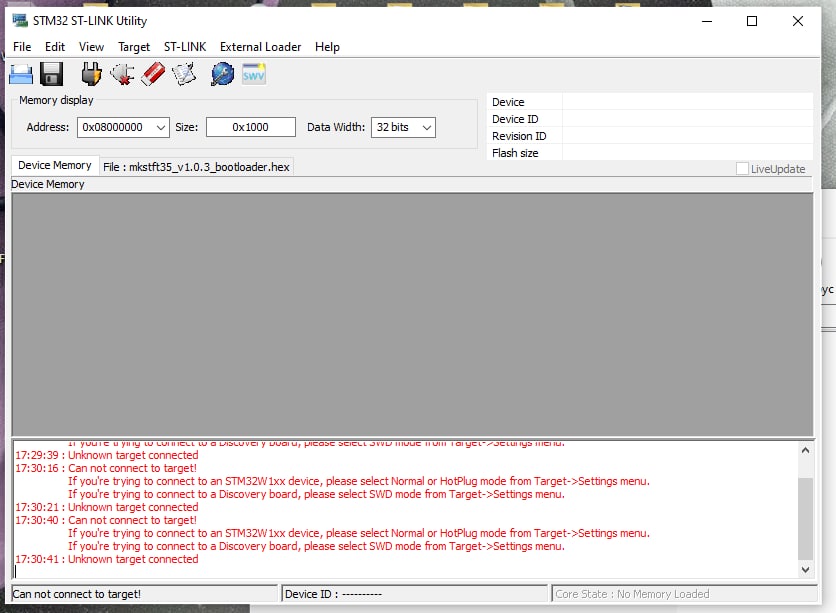Click log line 17:30:21 Unknown target connected
836x613 pixels.
tap(107, 507)
